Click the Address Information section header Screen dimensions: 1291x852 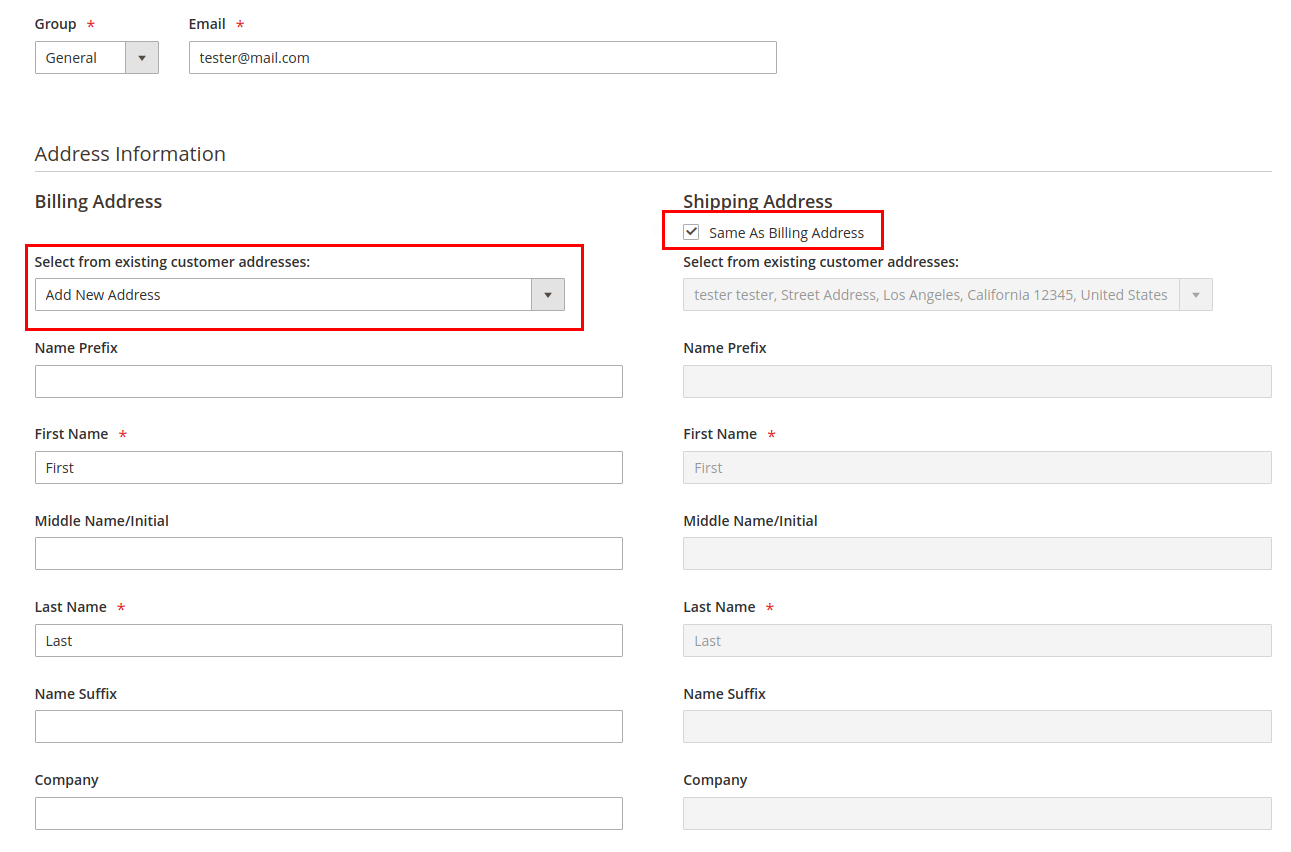click(129, 153)
